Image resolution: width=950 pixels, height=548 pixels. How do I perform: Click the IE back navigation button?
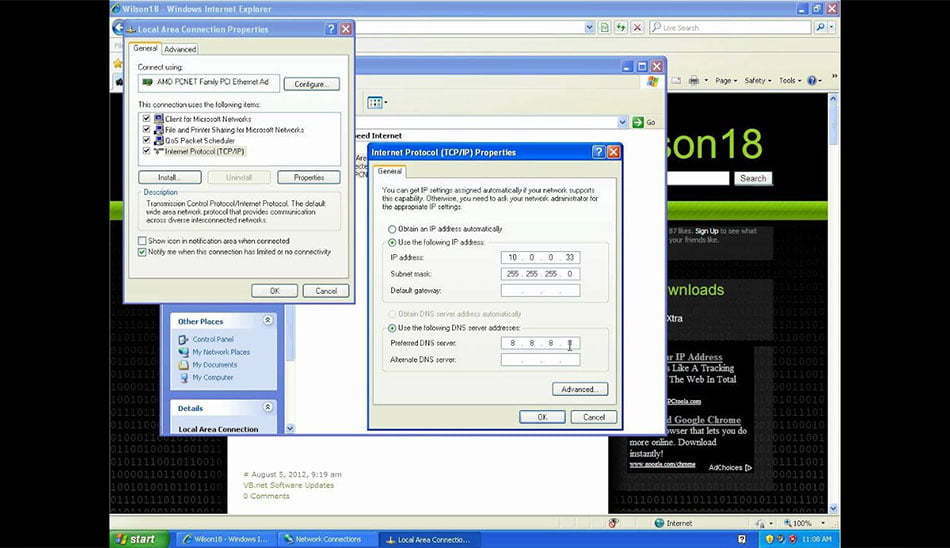(118, 27)
